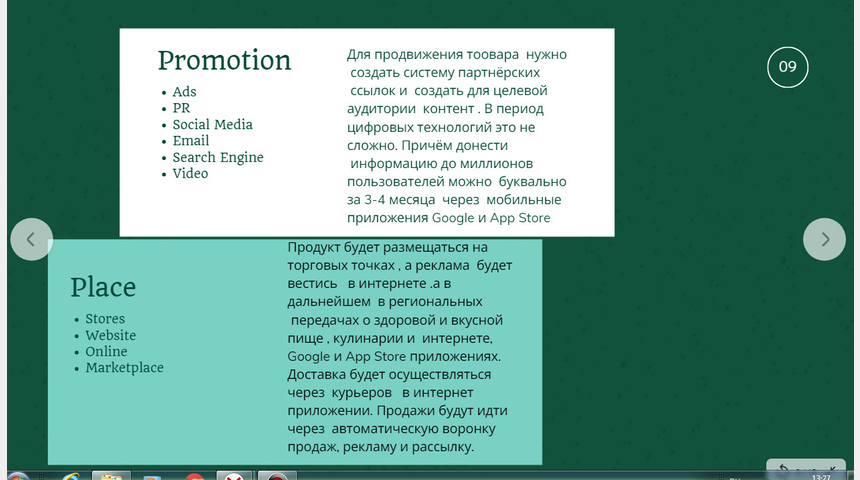Click the slide number 09 badge
The height and width of the screenshot is (480, 860).
coord(788,67)
